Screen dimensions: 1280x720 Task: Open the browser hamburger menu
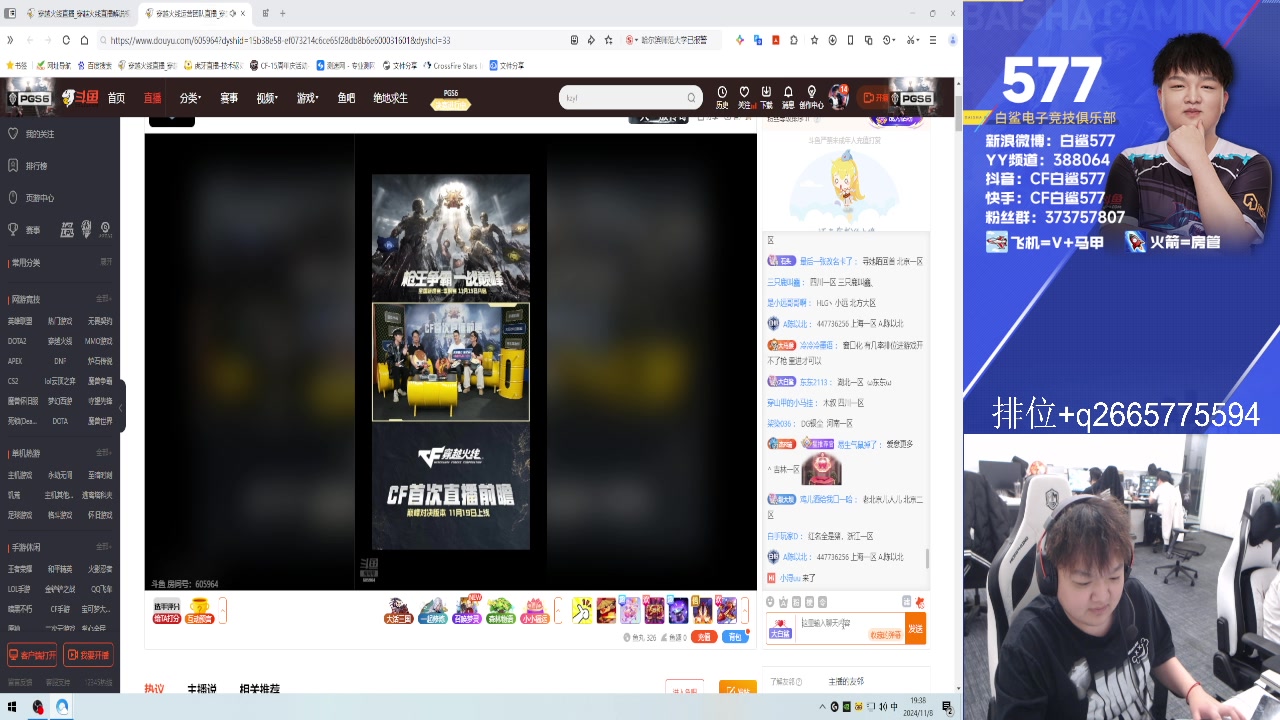(933, 40)
